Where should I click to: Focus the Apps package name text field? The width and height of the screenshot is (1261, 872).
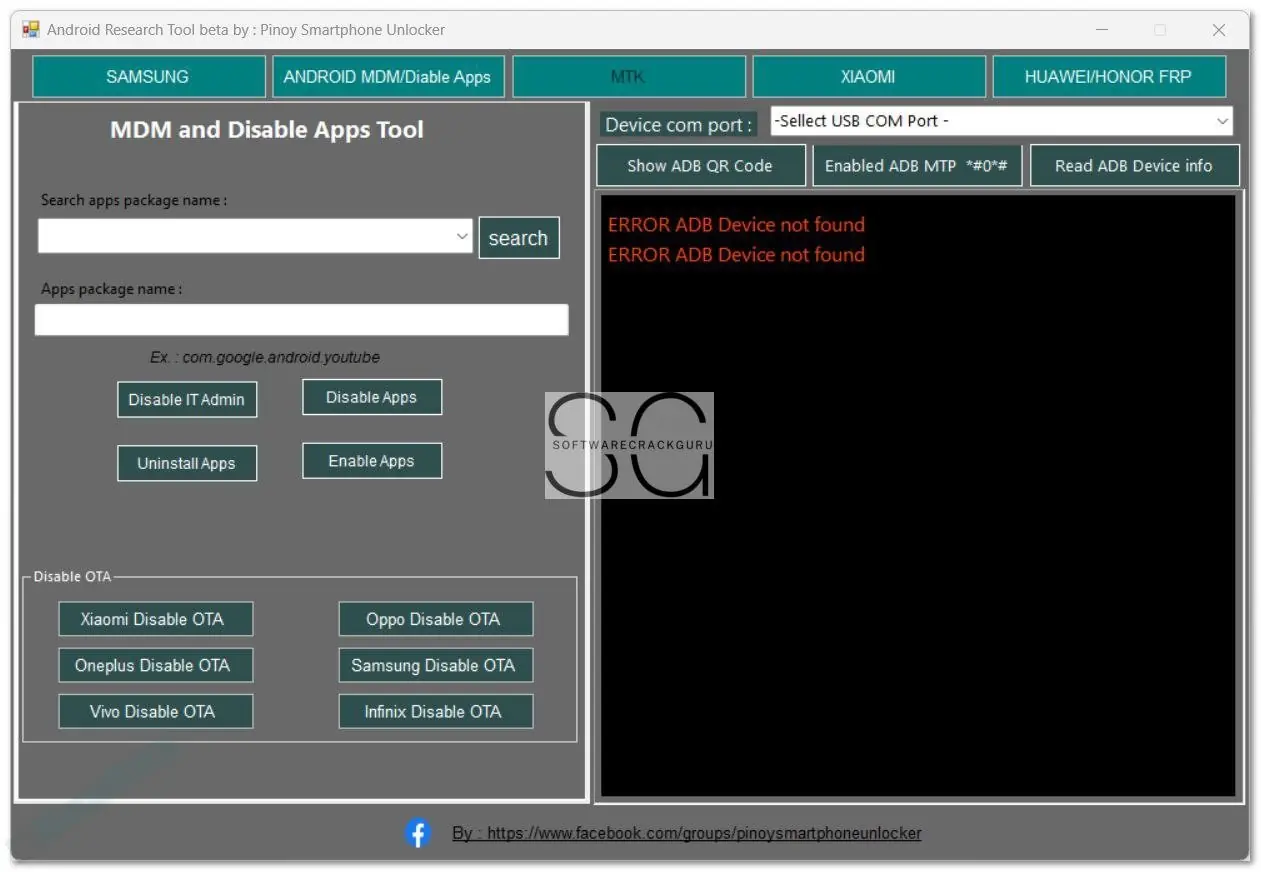coord(301,320)
